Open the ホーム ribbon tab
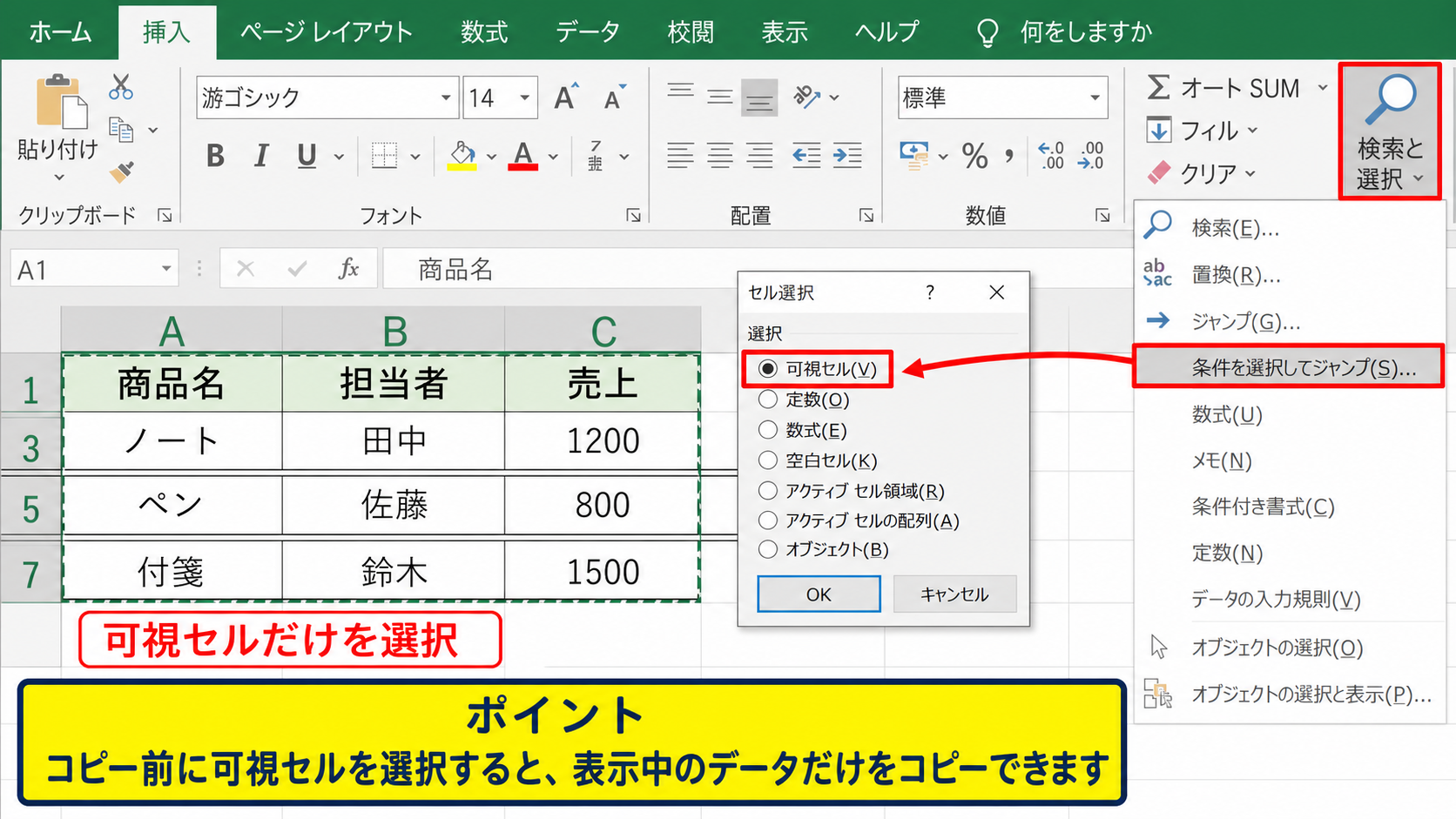1456x819 pixels. tap(60, 32)
